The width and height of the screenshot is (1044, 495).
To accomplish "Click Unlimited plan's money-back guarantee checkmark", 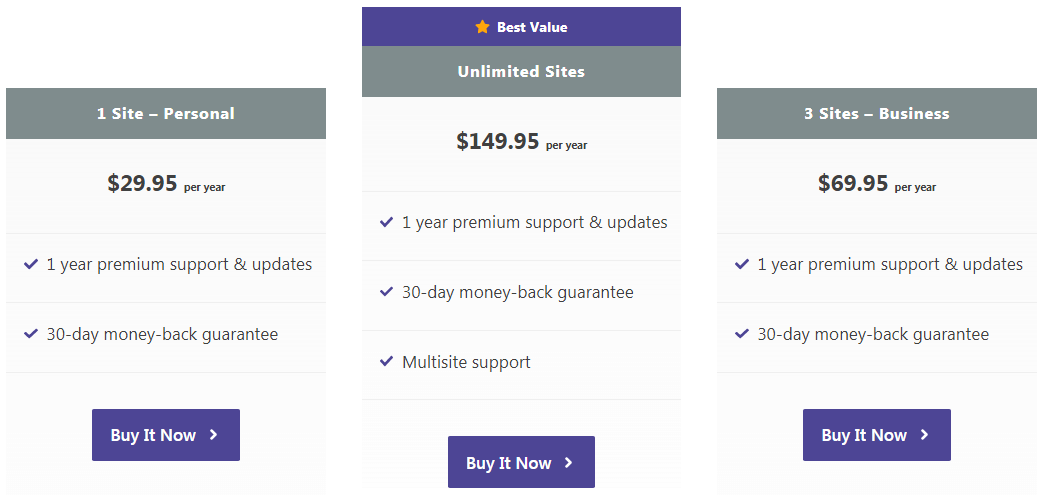I will coord(386,292).
